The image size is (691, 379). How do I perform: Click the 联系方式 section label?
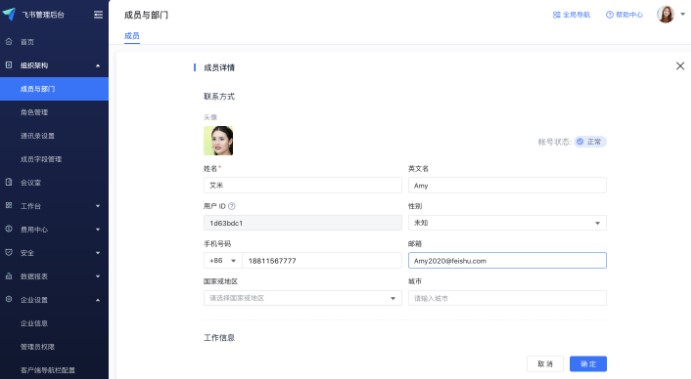(219, 97)
